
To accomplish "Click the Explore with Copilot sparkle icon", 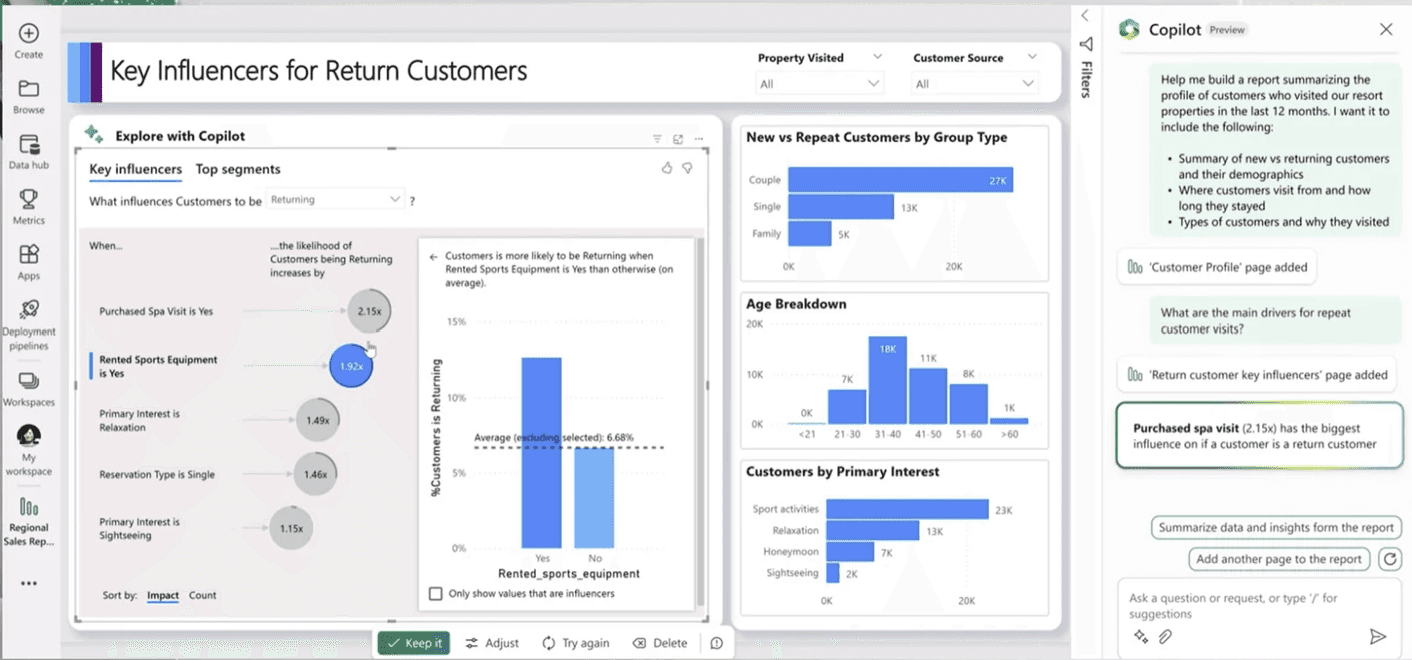I will tap(94, 135).
